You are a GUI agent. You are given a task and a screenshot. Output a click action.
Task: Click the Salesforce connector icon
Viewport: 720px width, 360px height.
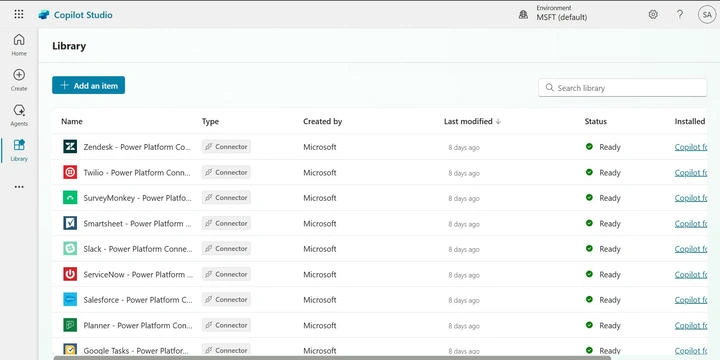click(70, 299)
